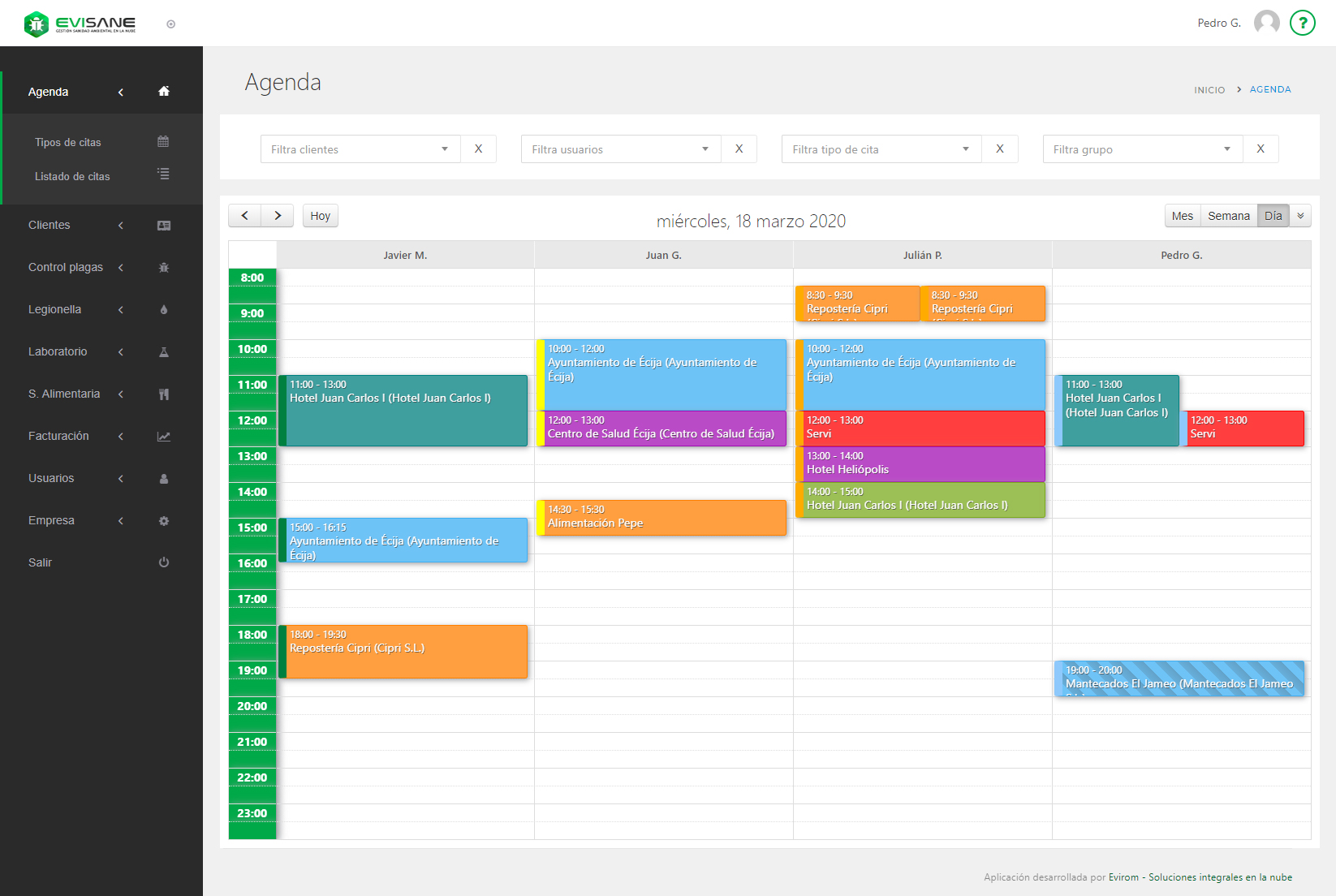Click the bug icon for Control plagas

(164, 267)
